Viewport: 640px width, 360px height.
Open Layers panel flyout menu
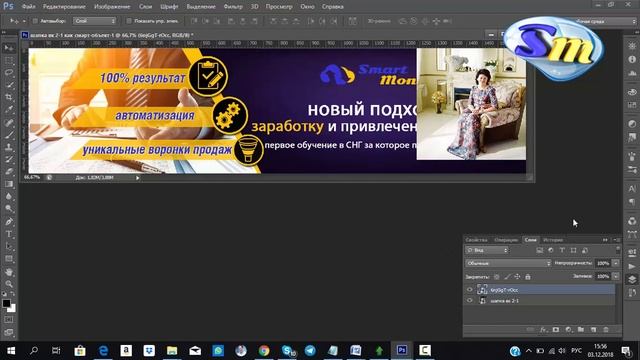(617, 240)
